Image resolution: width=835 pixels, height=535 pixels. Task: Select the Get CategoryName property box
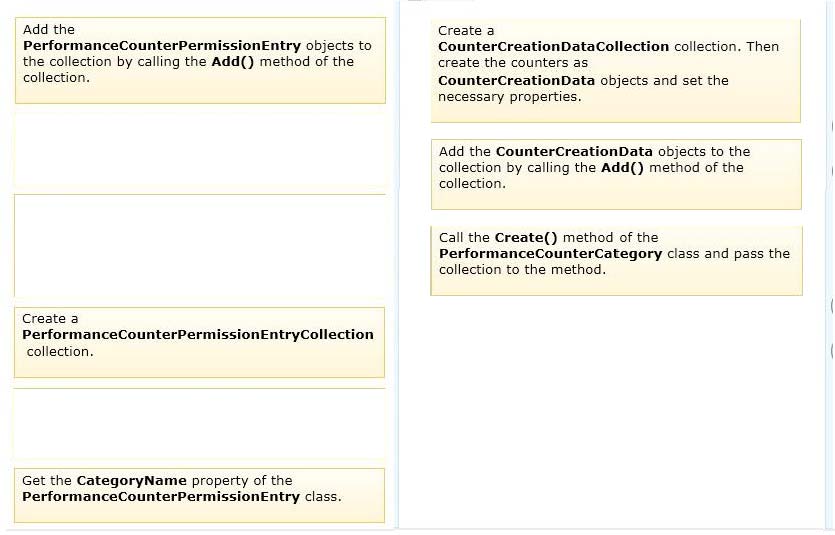199,495
